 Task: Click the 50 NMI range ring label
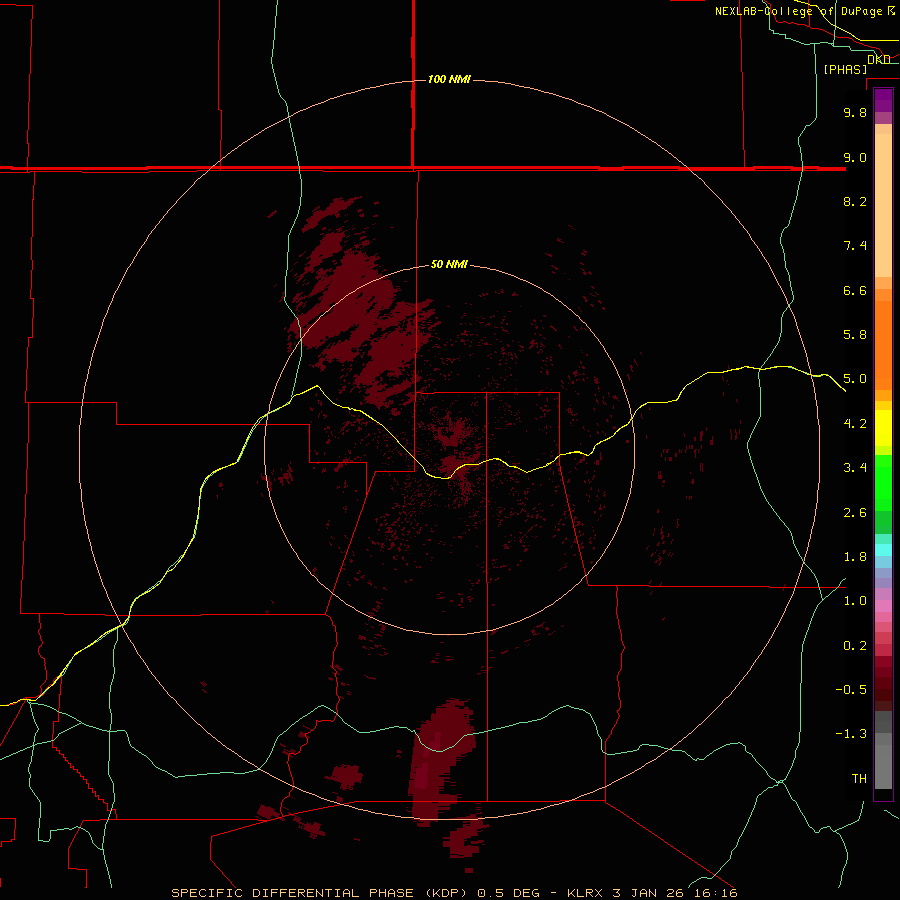pyautogui.click(x=449, y=264)
